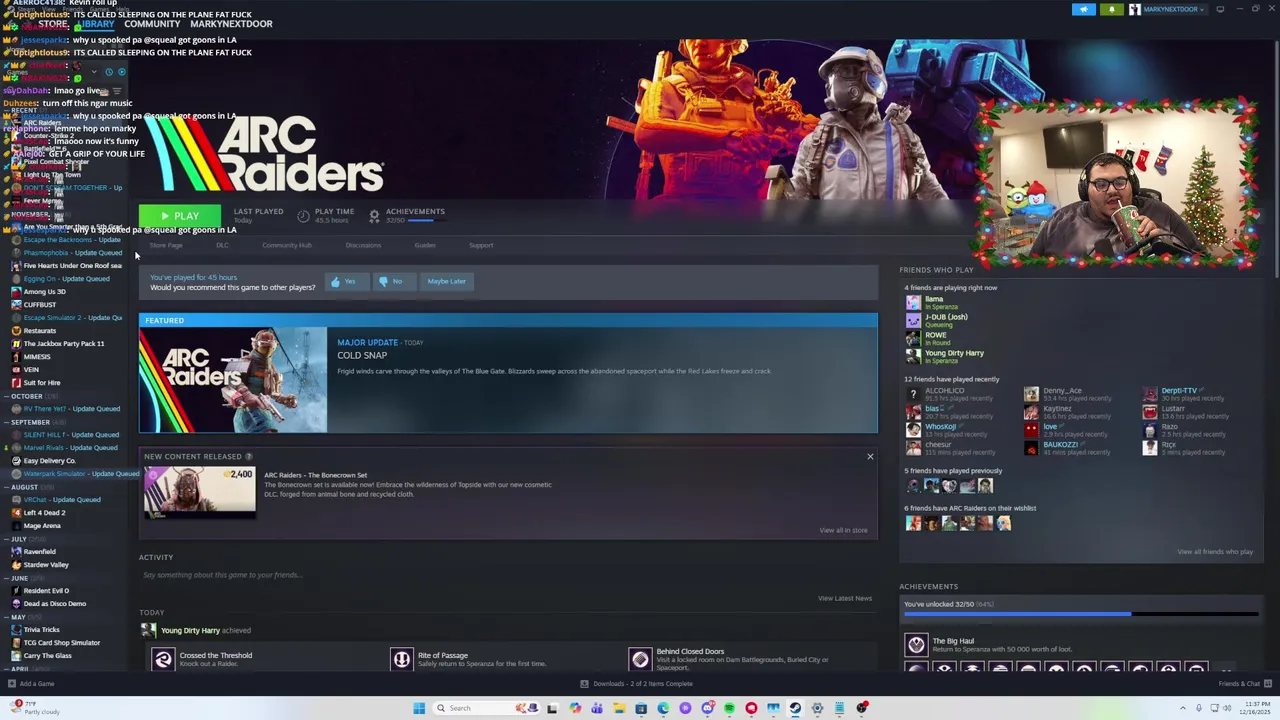Open J-DUB (Josh) friend avatar

pyautogui.click(x=913, y=320)
